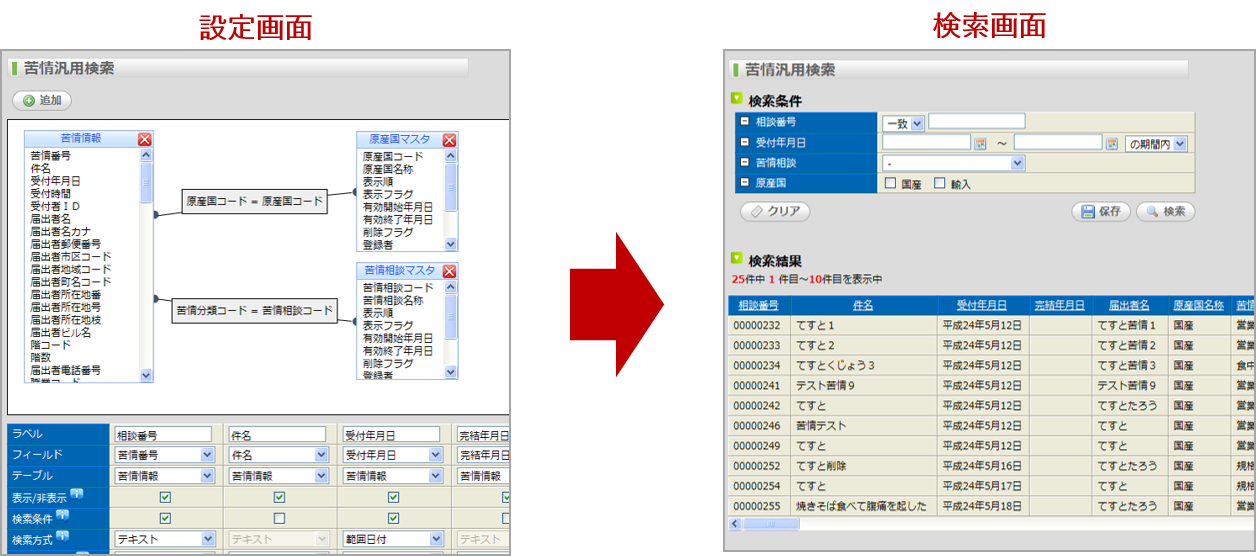1256x556 pixels.
Task: Click scroll-up arrow in 苦情相談マスタ field list
Action: tap(450, 287)
